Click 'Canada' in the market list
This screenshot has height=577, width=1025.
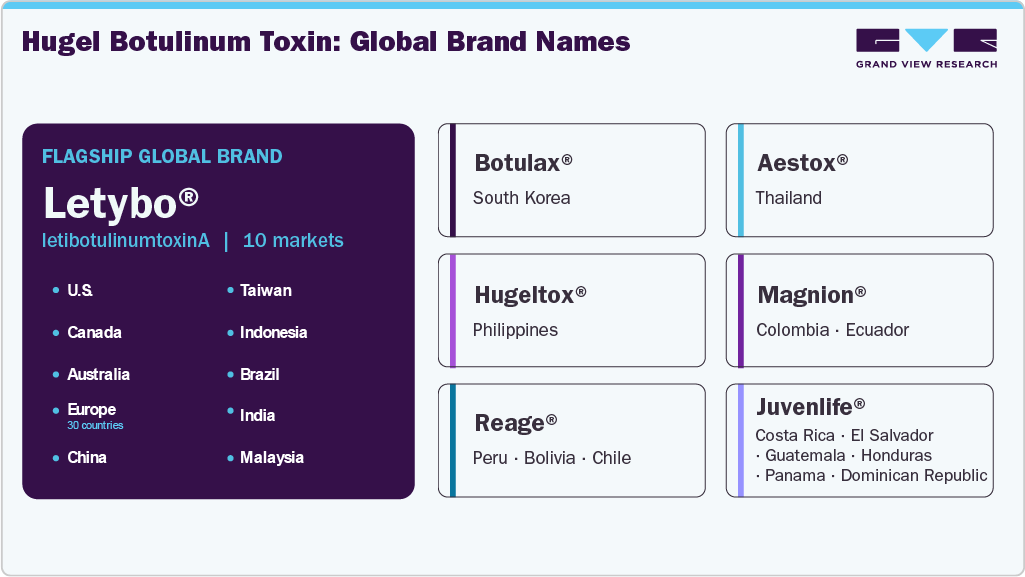click(x=94, y=333)
